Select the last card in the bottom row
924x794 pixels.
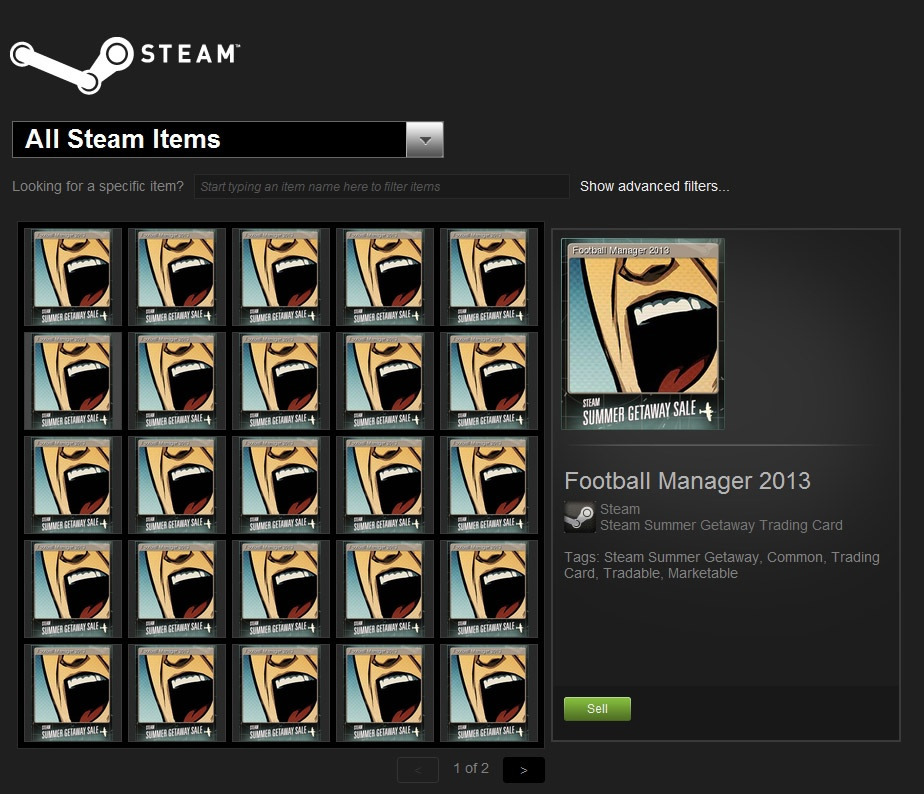tap(489, 693)
